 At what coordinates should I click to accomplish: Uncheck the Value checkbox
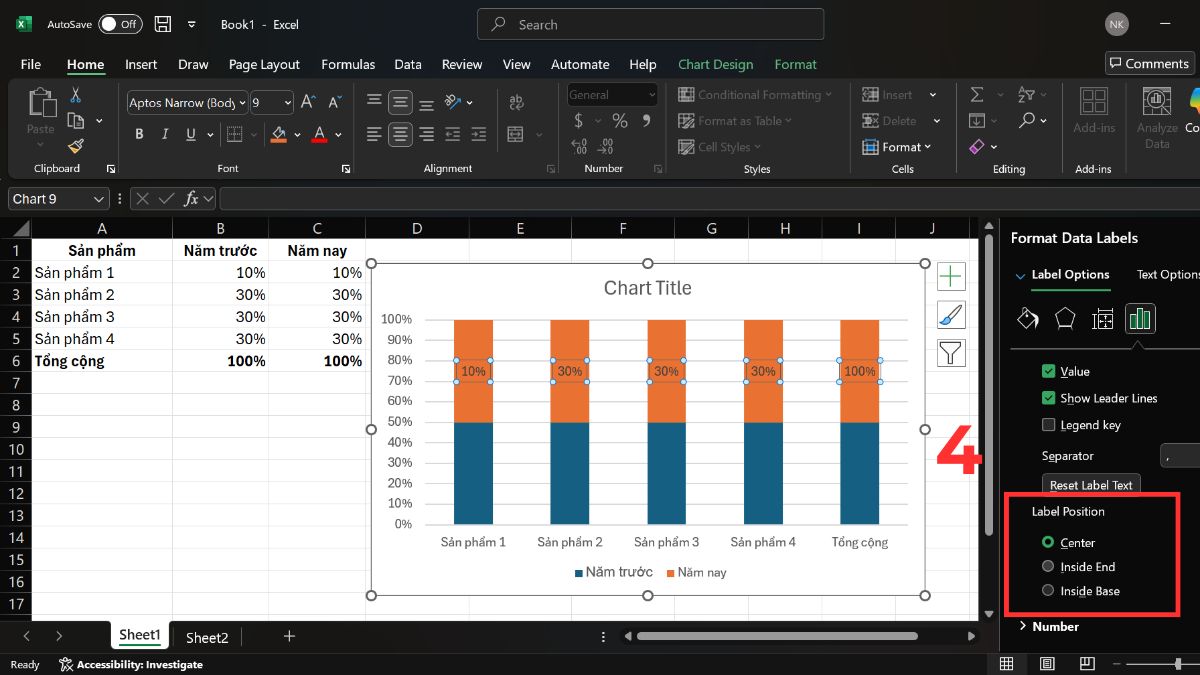click(1048, 371)
